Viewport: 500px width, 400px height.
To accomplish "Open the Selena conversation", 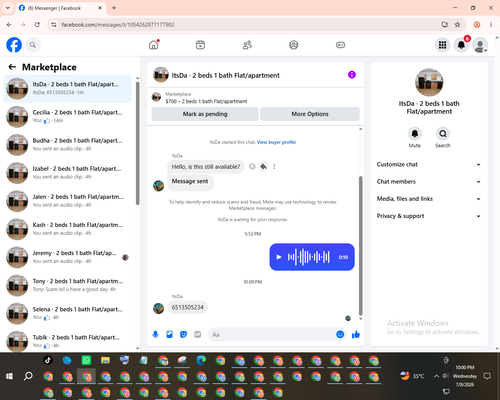I will coord(67,313).
